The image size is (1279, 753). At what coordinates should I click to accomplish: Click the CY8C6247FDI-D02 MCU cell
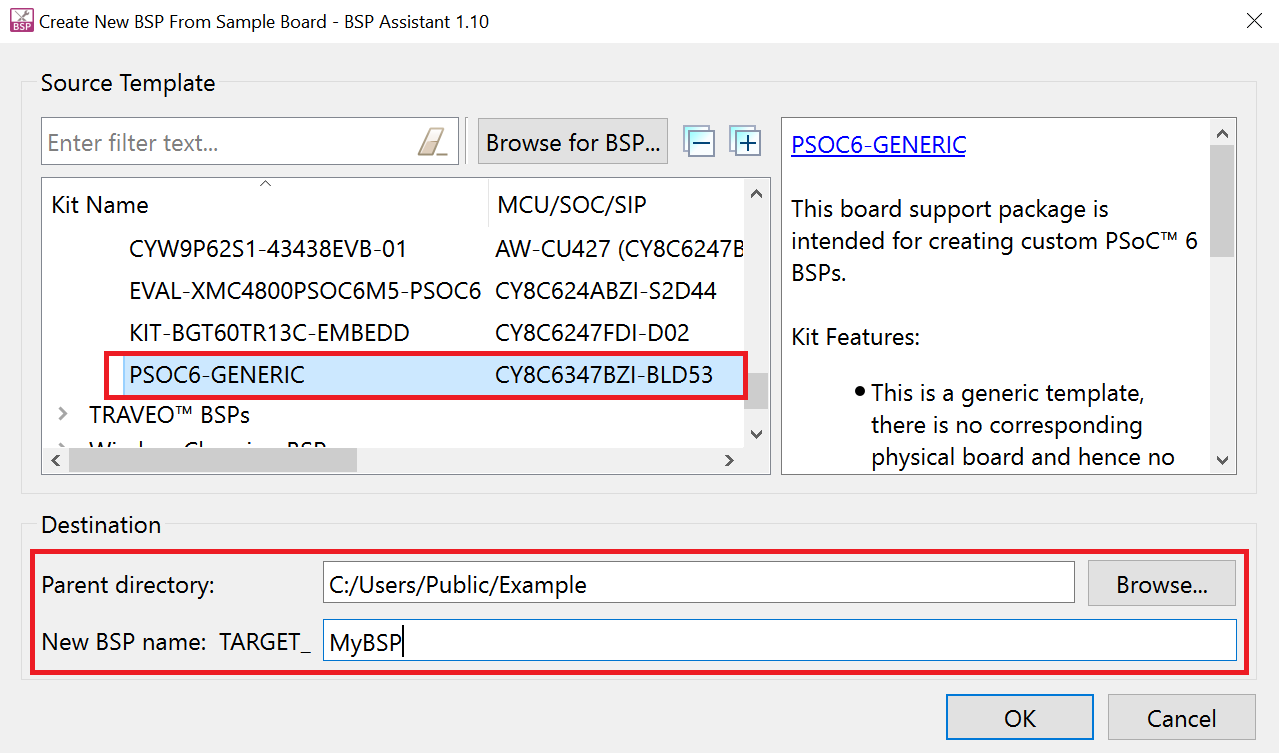pyautogui.click(x=593, y=333)
